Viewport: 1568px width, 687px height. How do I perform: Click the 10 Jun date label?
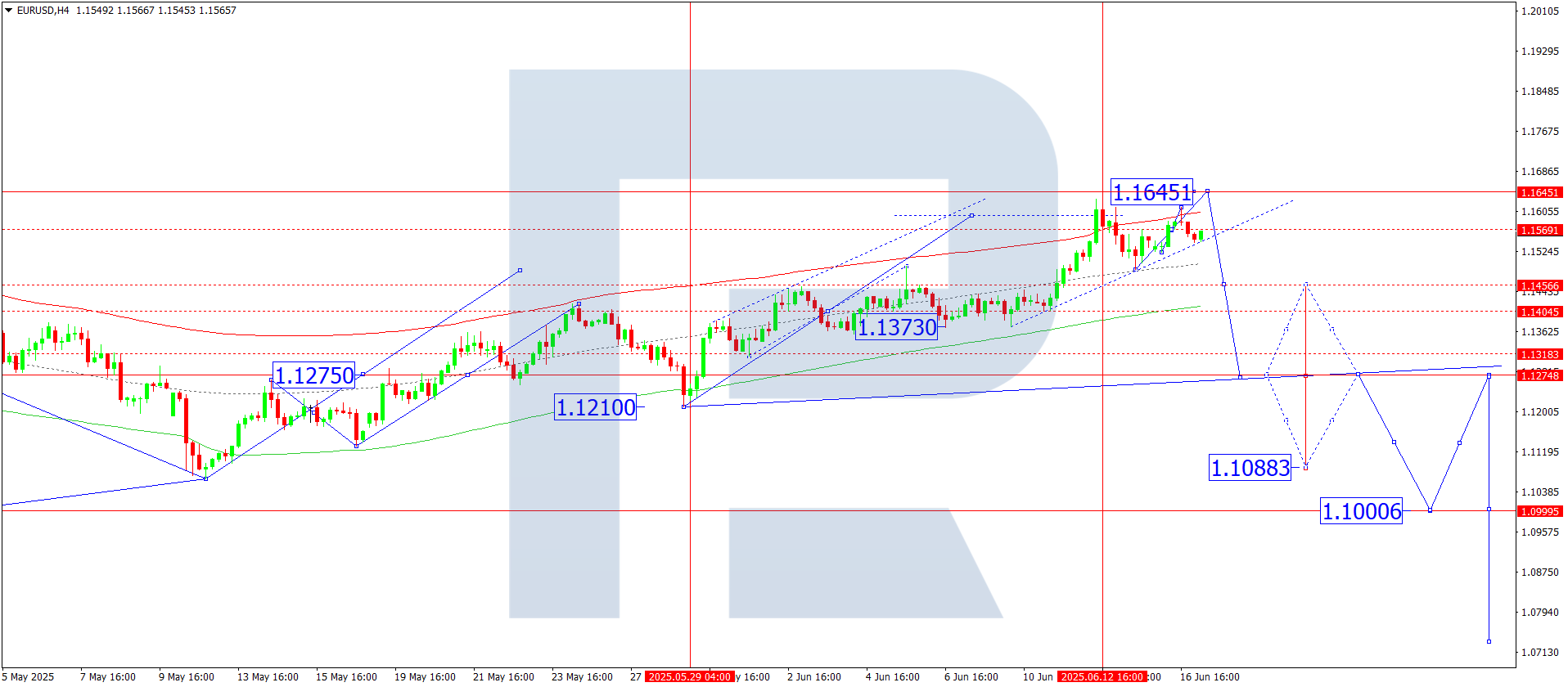pos(1038,676)
